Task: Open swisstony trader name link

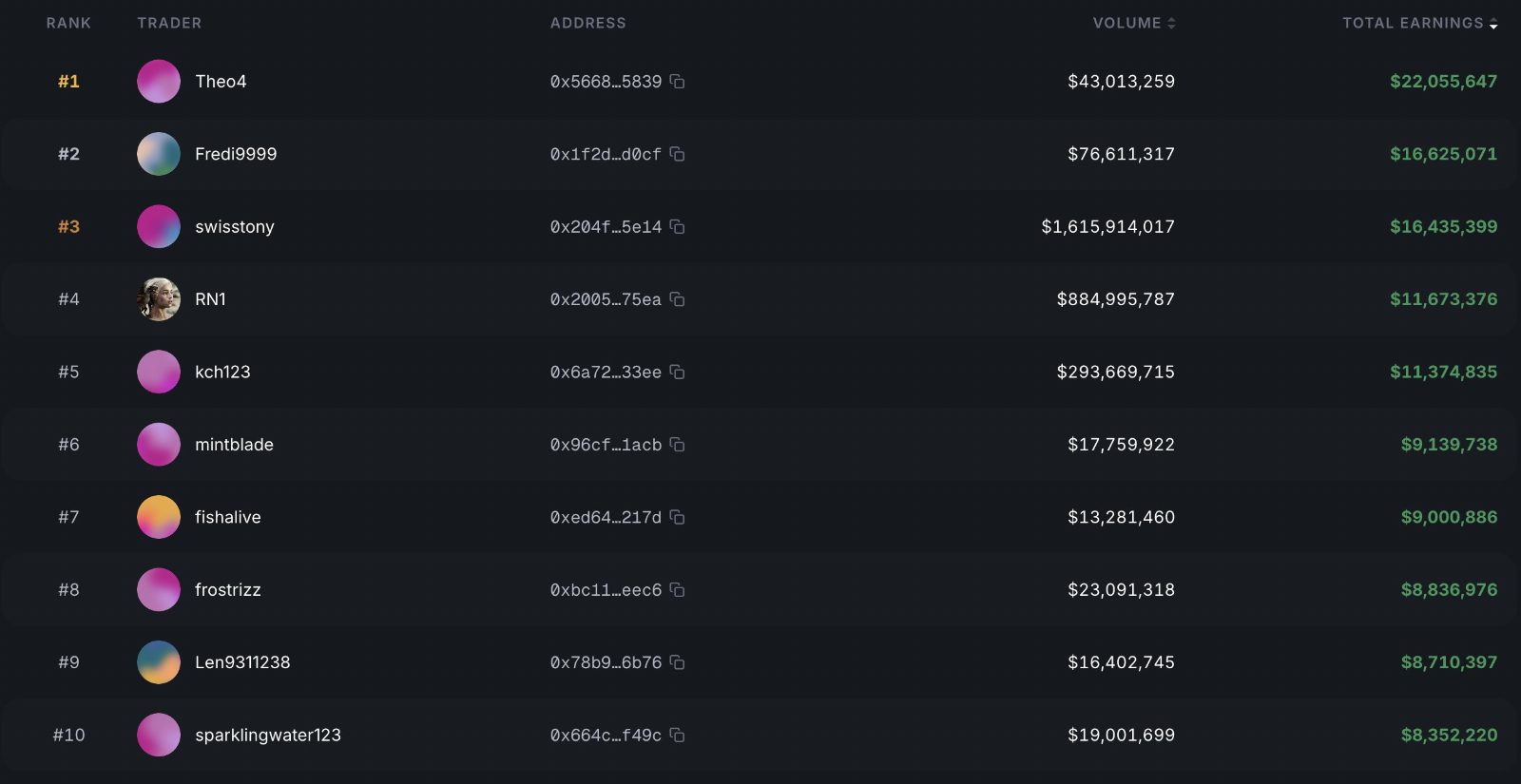Action: [x=235, y=227]
